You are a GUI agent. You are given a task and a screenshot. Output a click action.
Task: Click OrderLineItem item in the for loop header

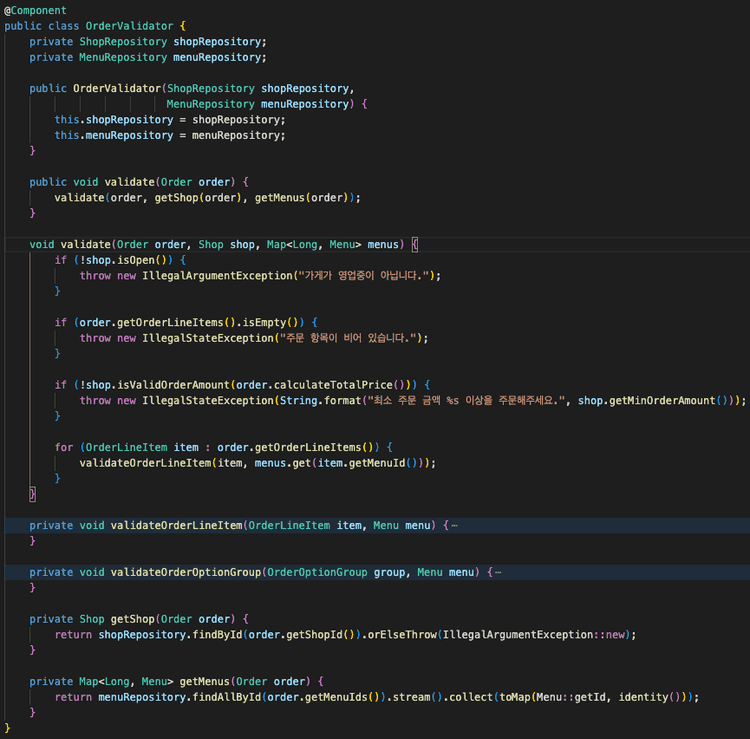pyautogui.click(x=142, y=447)
